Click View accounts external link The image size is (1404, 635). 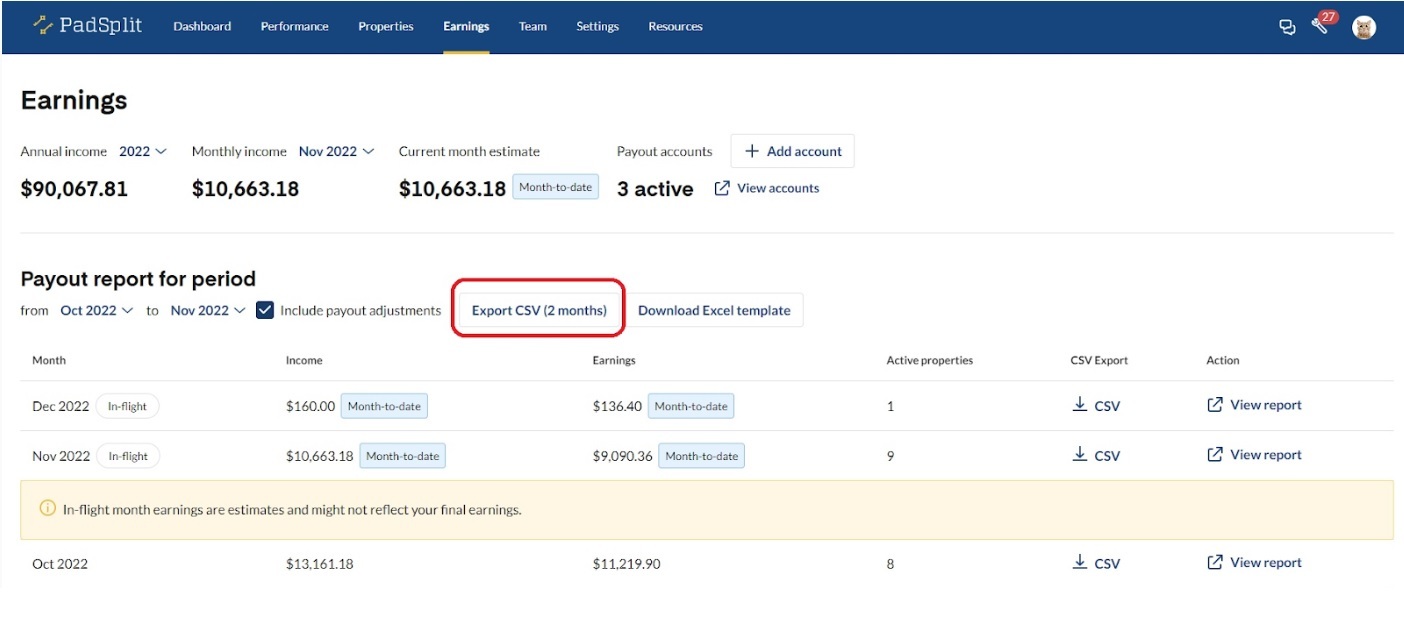pos(767,188)
